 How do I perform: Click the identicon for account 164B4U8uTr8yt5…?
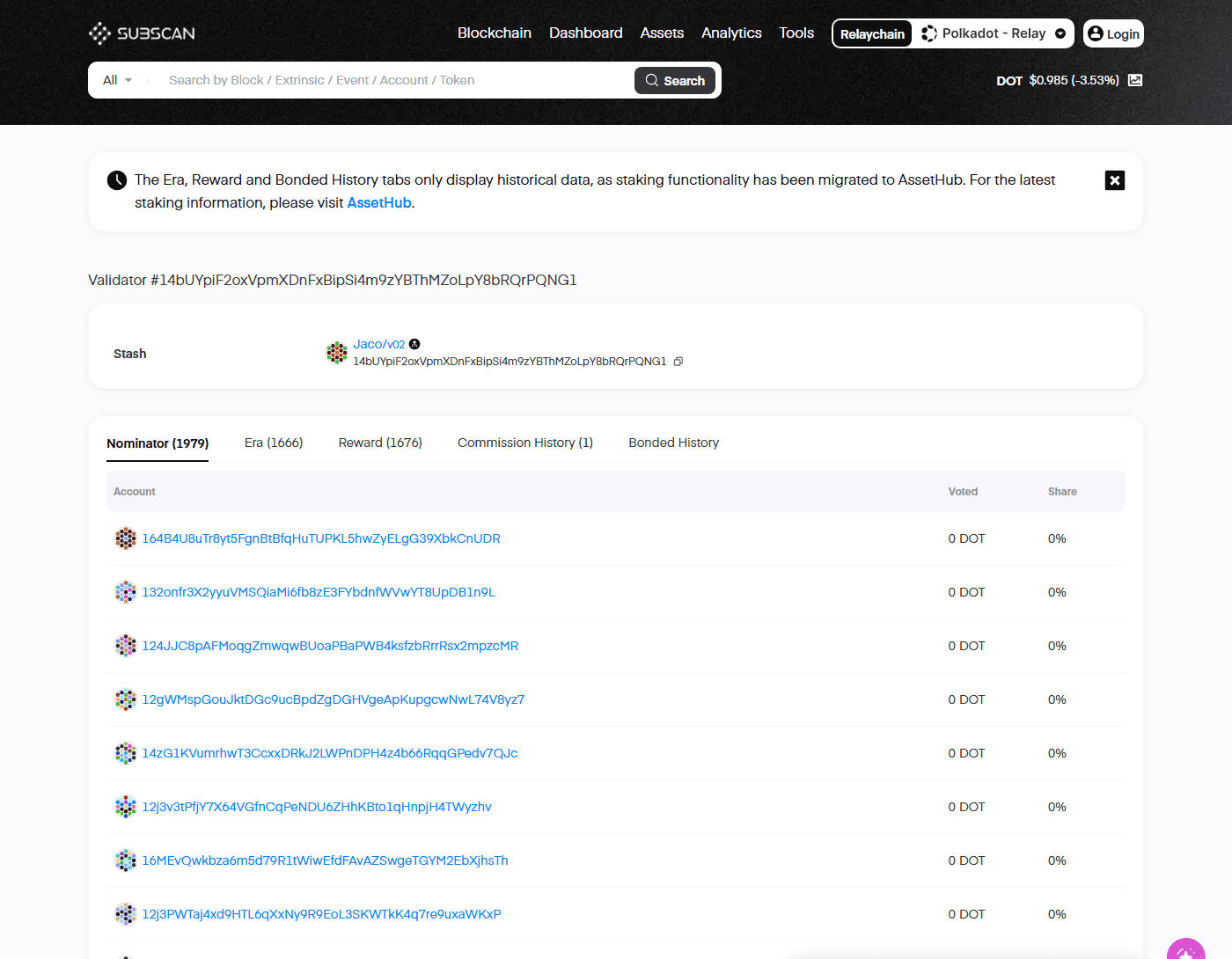[126, 538]
